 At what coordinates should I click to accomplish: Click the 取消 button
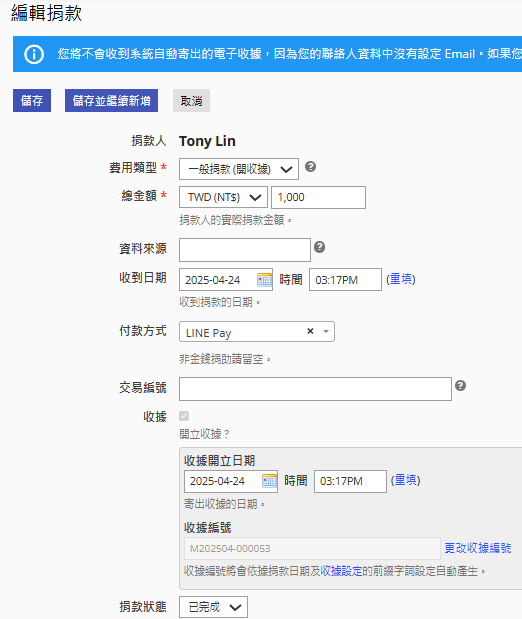point(192,101)
